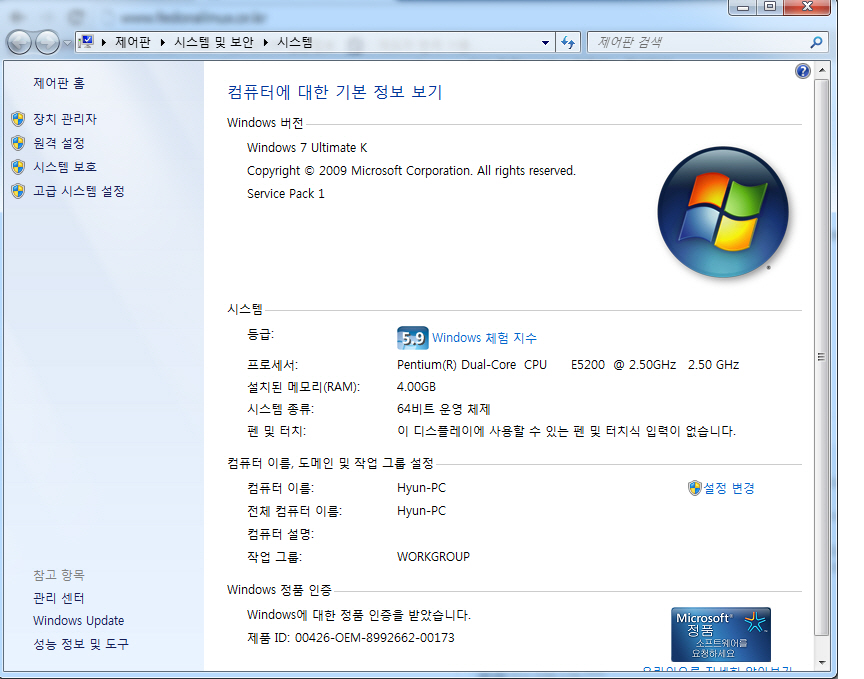Select 시스템 in the address breadcrumb
Screen dimensions: 864x679
[294, 42]
